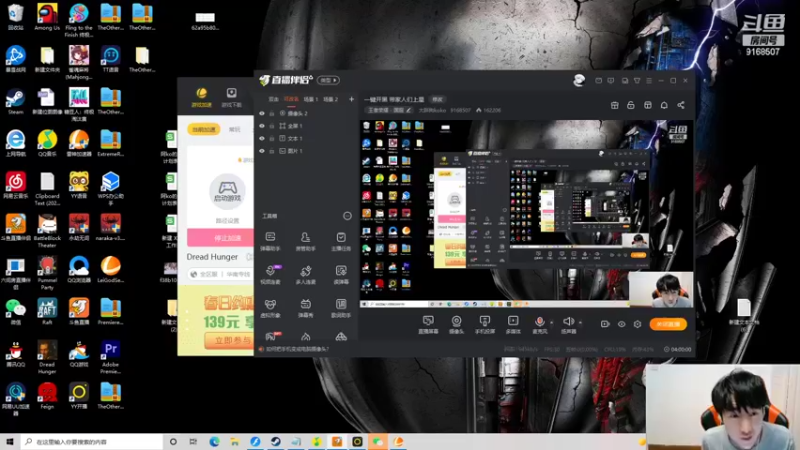Click the 启动游戏 launch game icon

227,191
